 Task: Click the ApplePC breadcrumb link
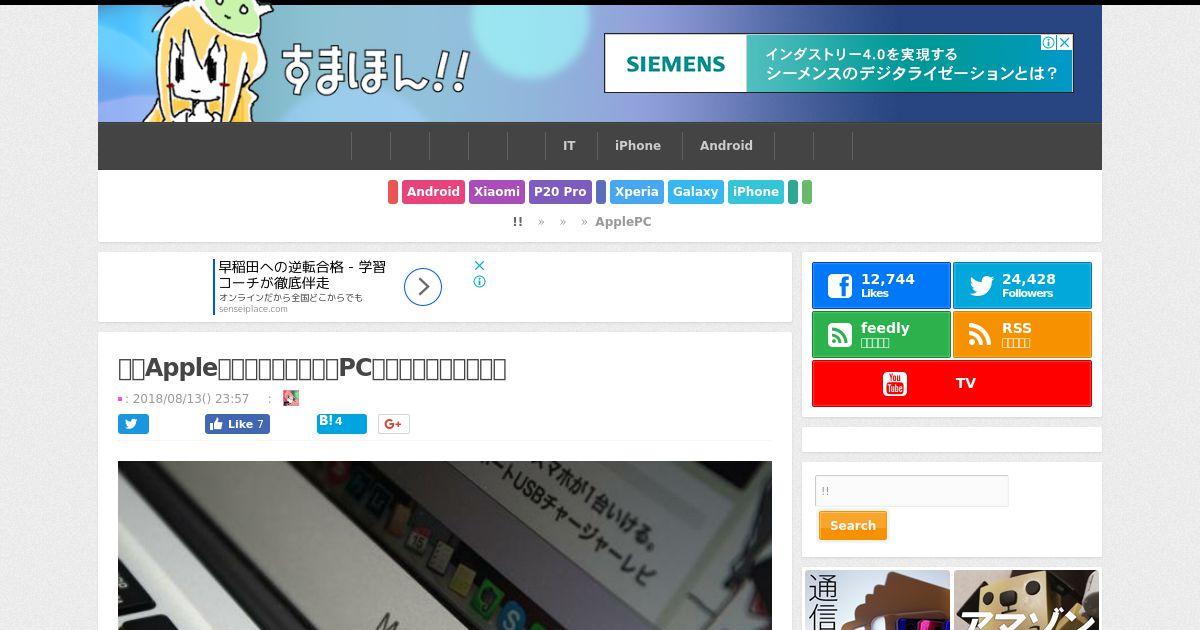click(623, 222)
